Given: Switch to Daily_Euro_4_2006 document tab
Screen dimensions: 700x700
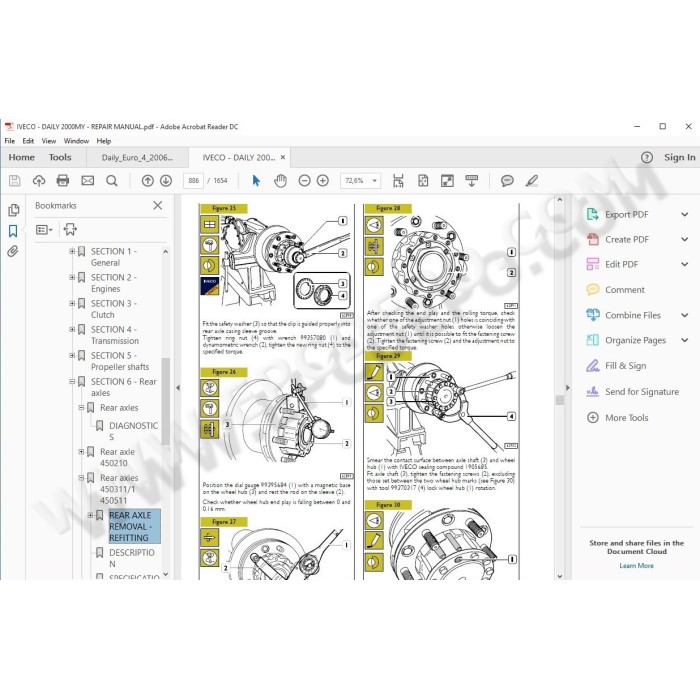Looking at the screenshot, I should pyautogui.click(x=137, y=158).
